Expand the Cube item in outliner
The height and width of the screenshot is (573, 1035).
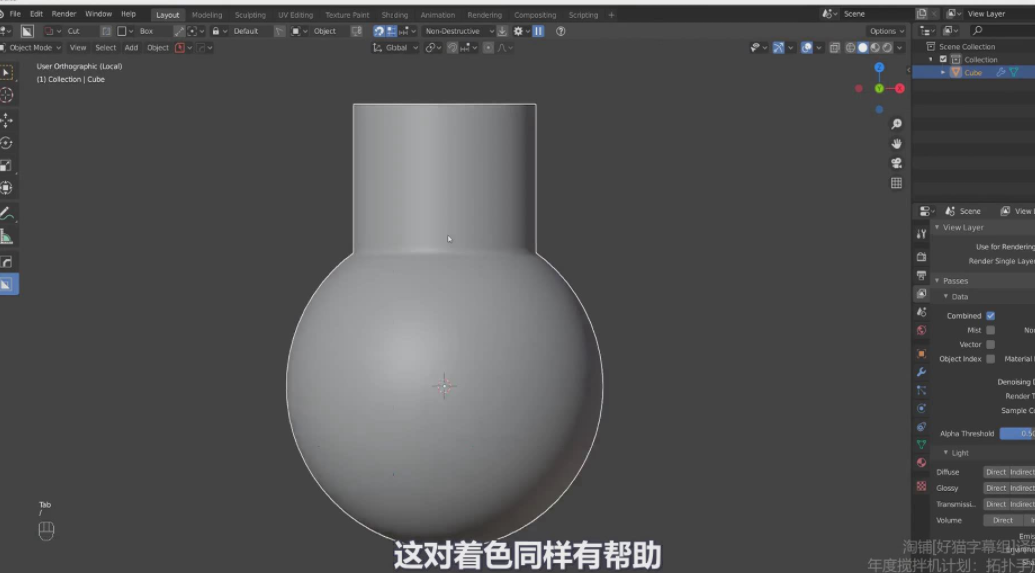coord(943,73)
